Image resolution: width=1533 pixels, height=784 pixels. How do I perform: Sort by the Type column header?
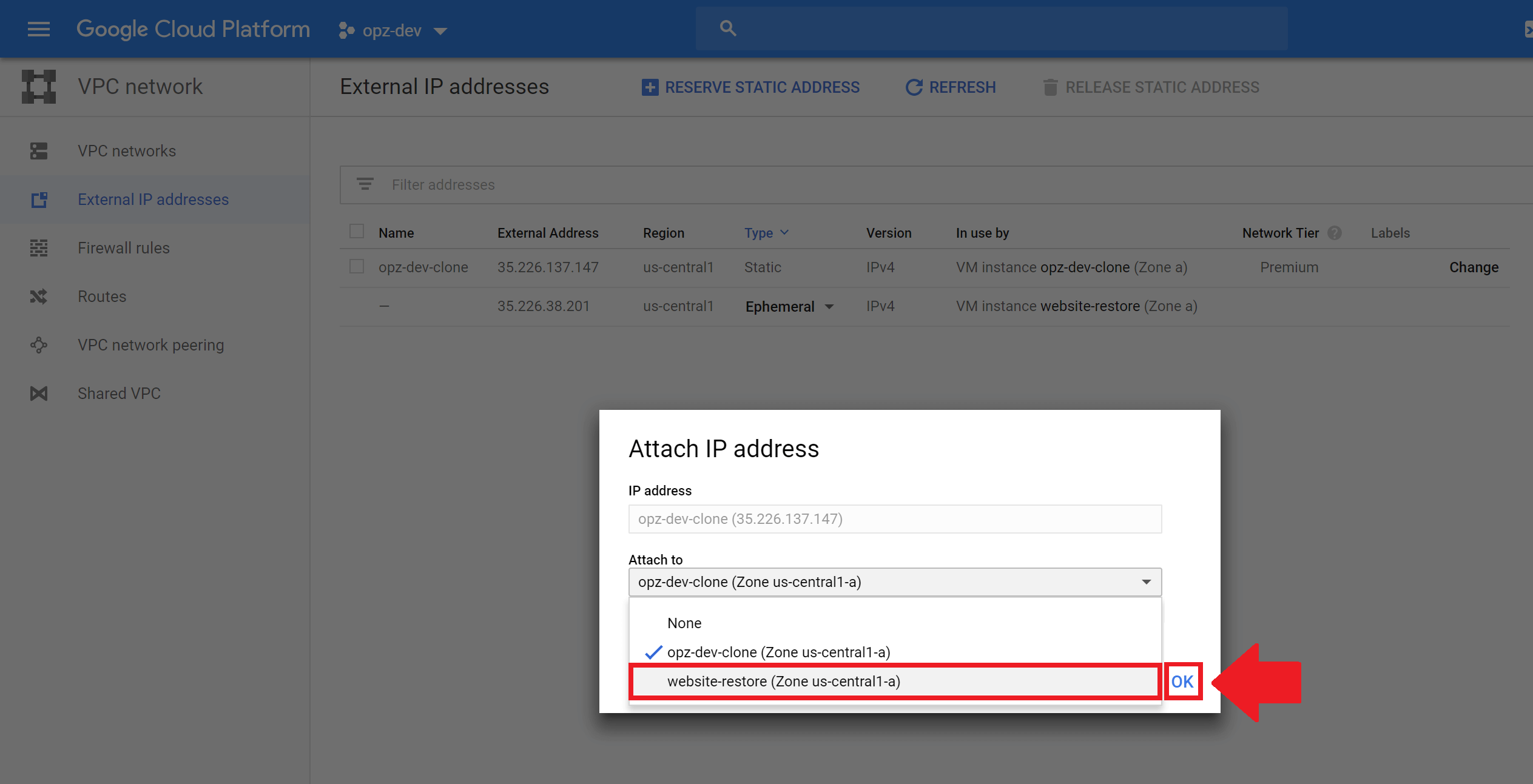[x=766, y=233]
